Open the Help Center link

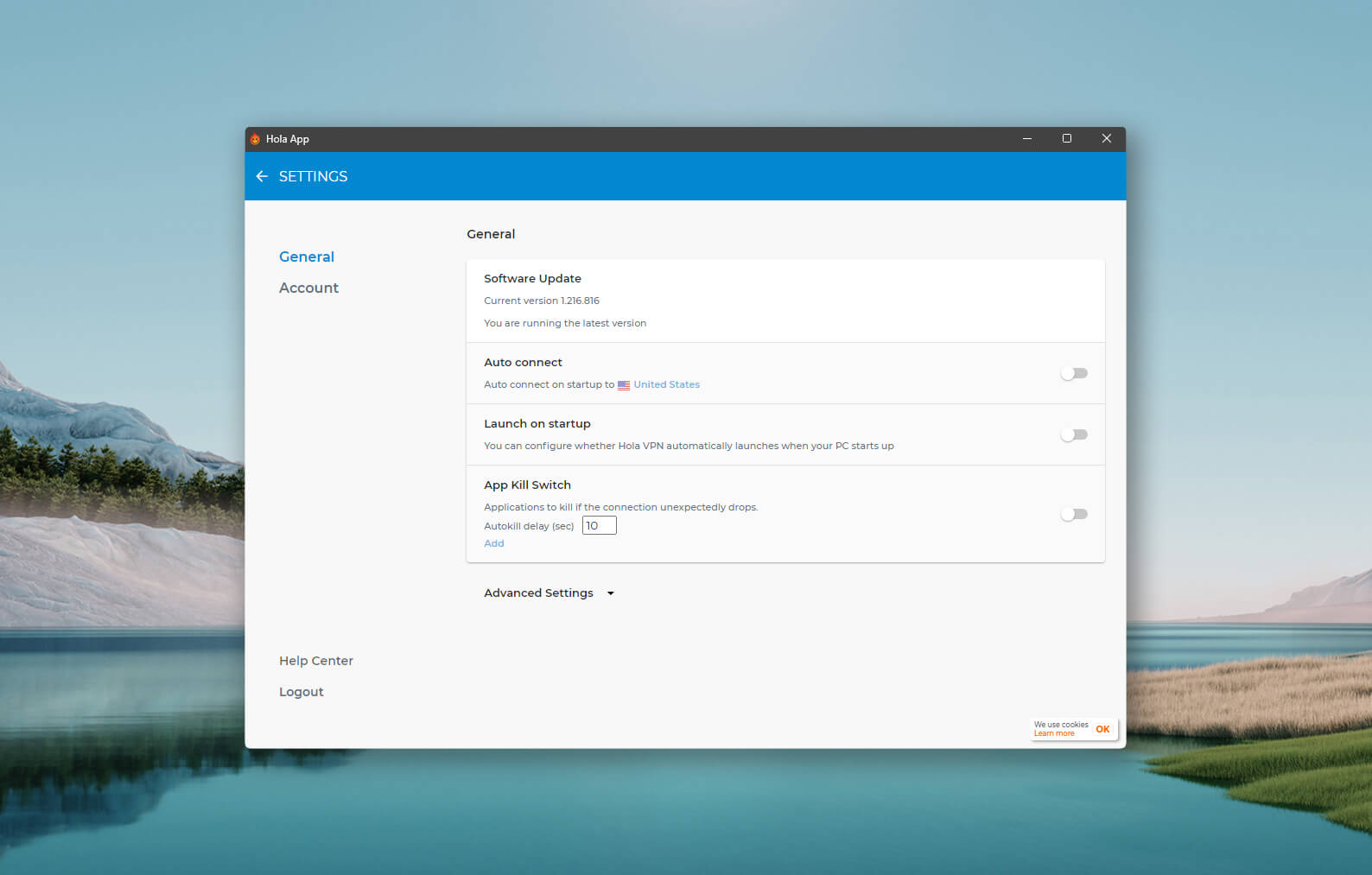pos(316,661)
